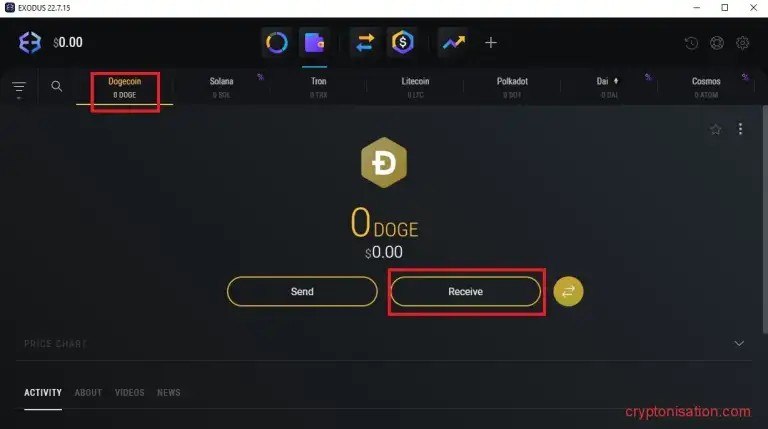768x429 pixels.
Task: Open the Wallet icon in top navigation
Action: coord(314,43)
